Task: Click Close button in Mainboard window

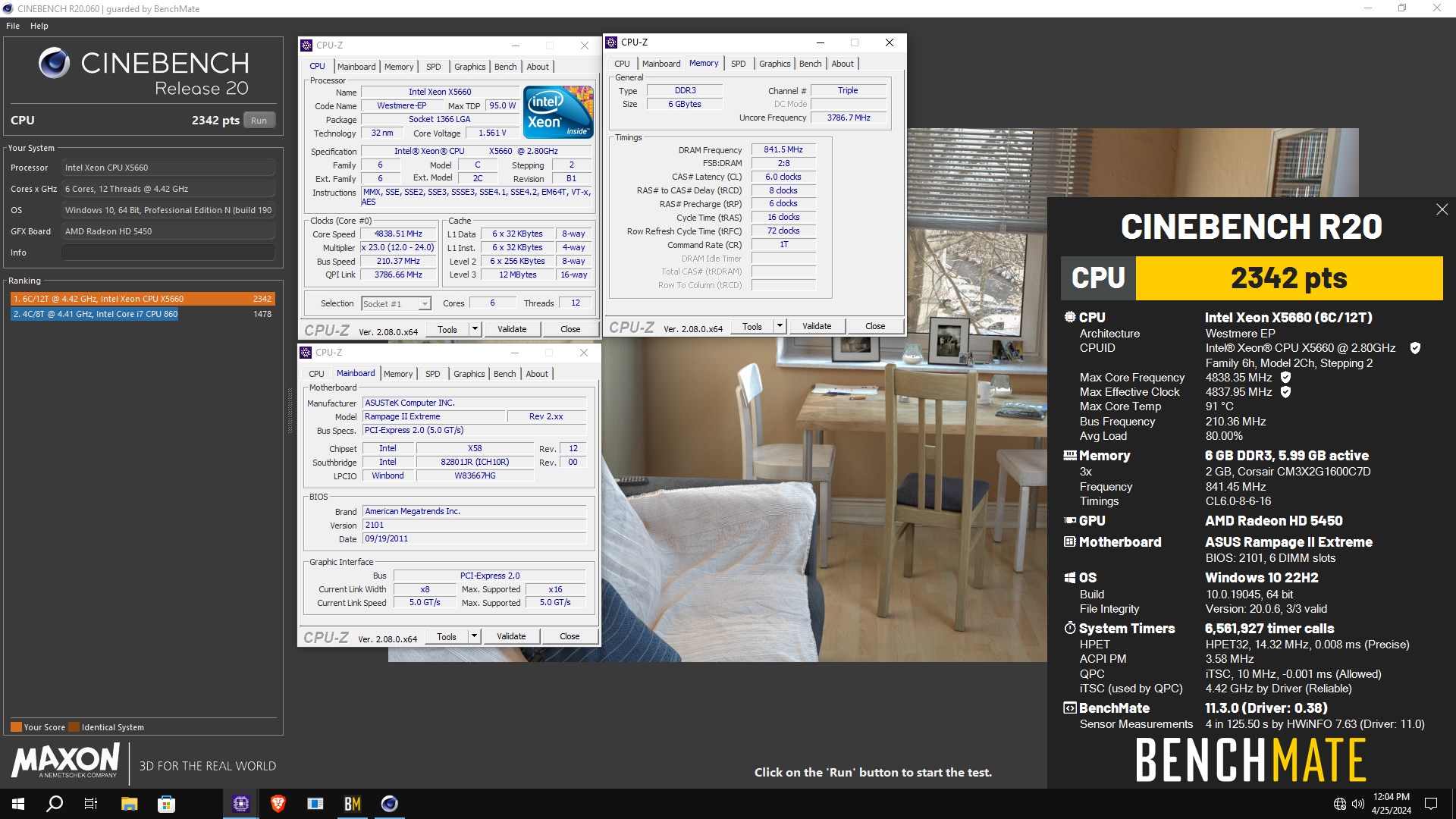Action: point(570,636)
